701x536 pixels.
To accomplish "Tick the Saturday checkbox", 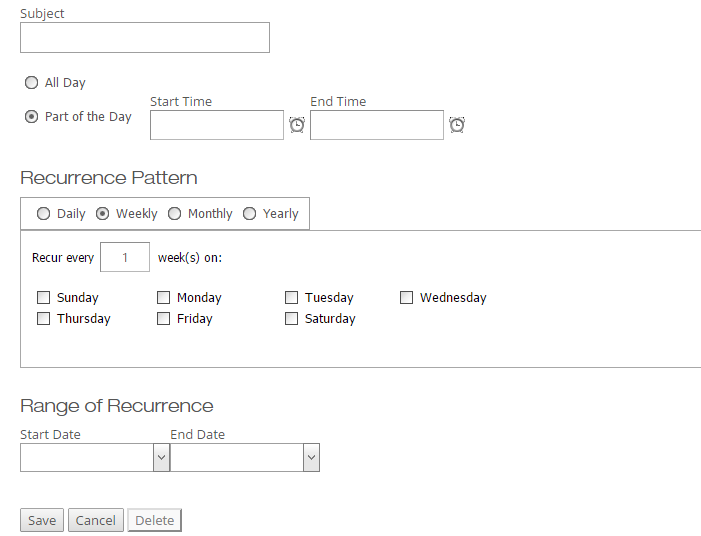I will (291, 318).
